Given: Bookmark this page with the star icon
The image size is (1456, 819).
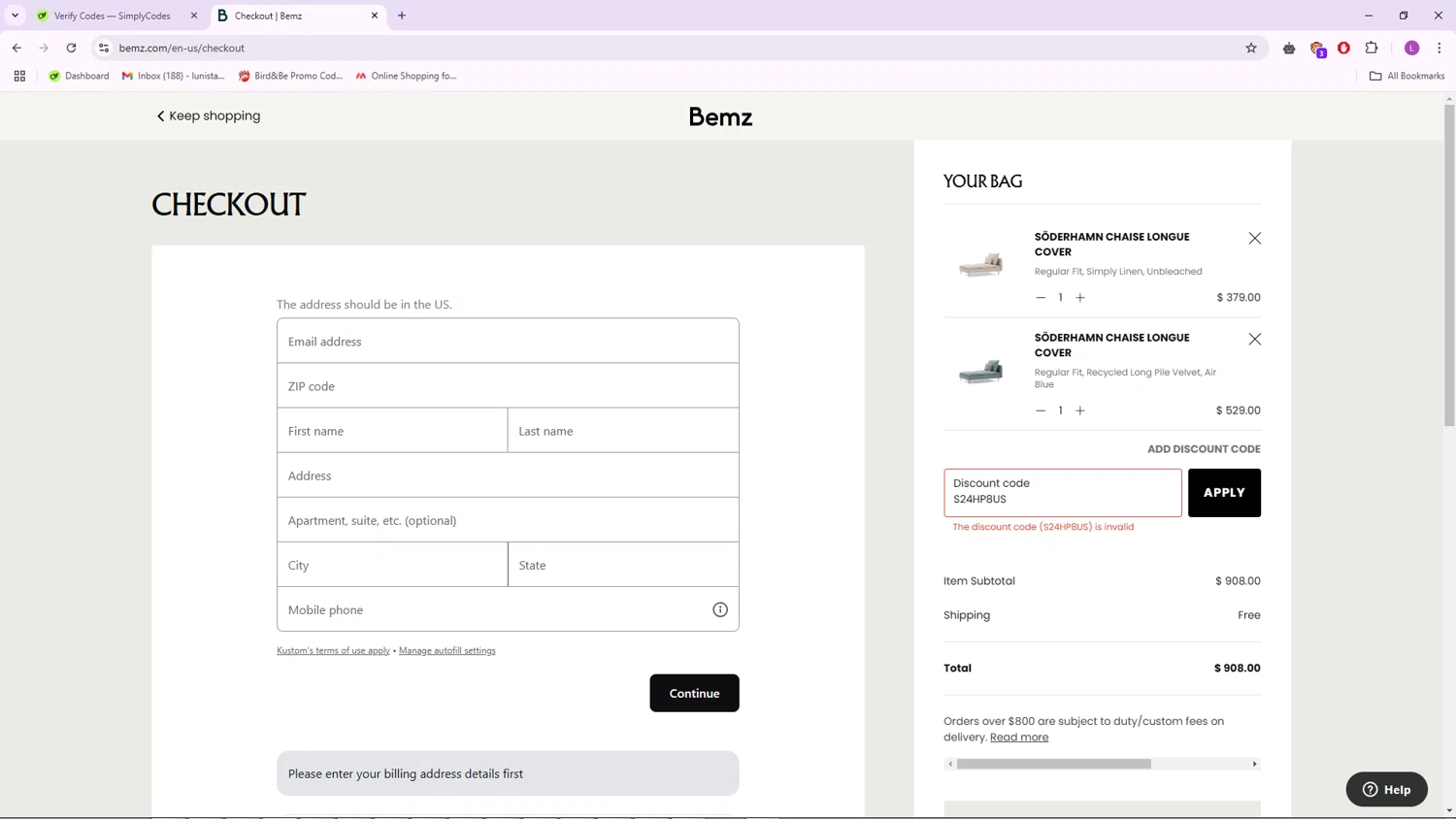Looking at the screenshot, I should click(x=1251, y=48).
